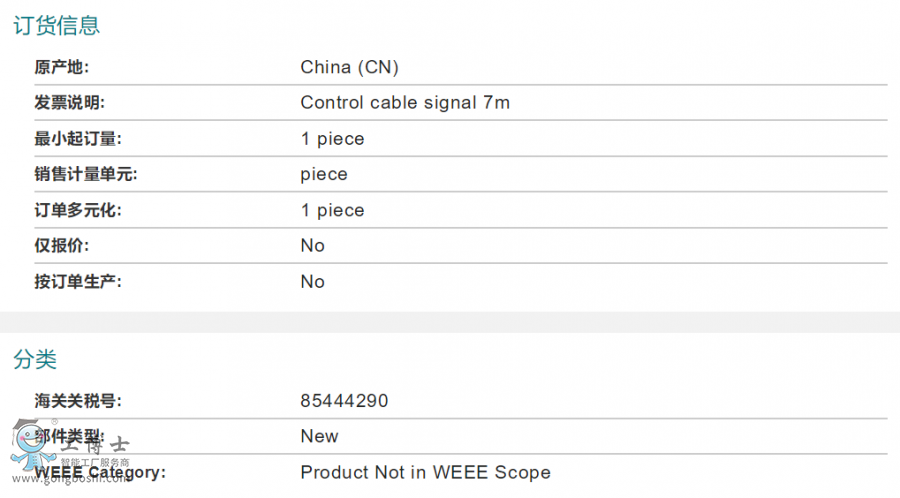Click the 原产地 label
The height and width of the screenshot is (498, 900).
tap(61, 67)
